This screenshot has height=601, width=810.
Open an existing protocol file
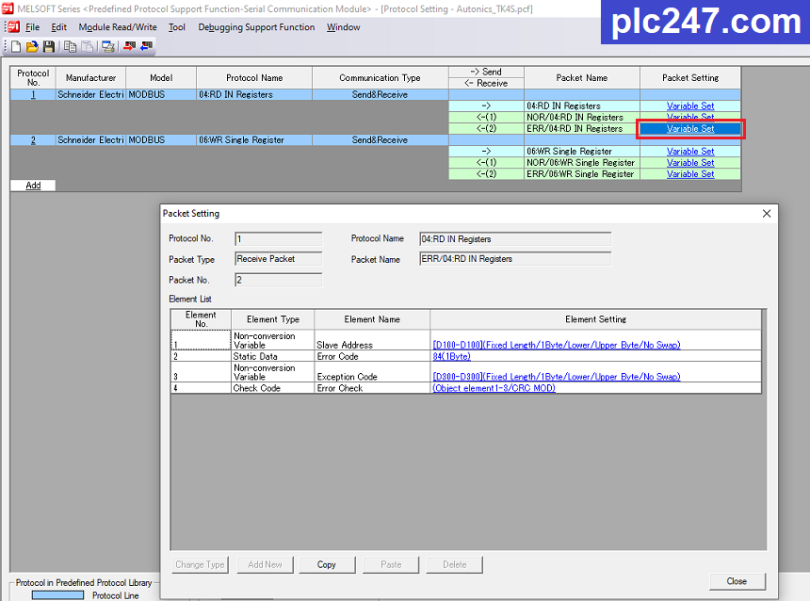(31, 48)
